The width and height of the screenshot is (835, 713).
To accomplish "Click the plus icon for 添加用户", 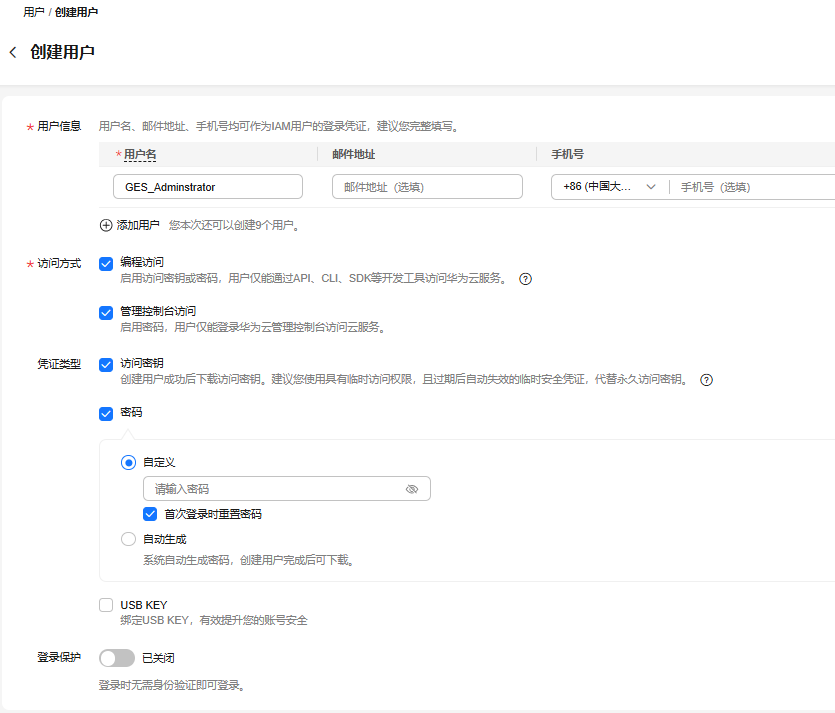I will tap(106, 225).
